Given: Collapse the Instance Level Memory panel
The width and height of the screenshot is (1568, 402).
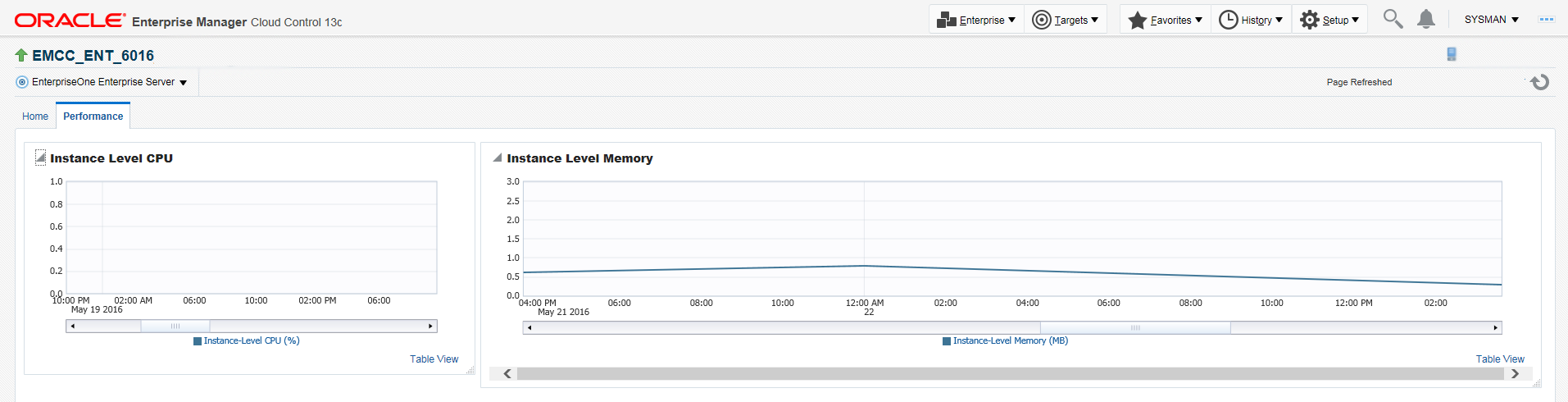Looking at the screenshot, I should [497, 158].
